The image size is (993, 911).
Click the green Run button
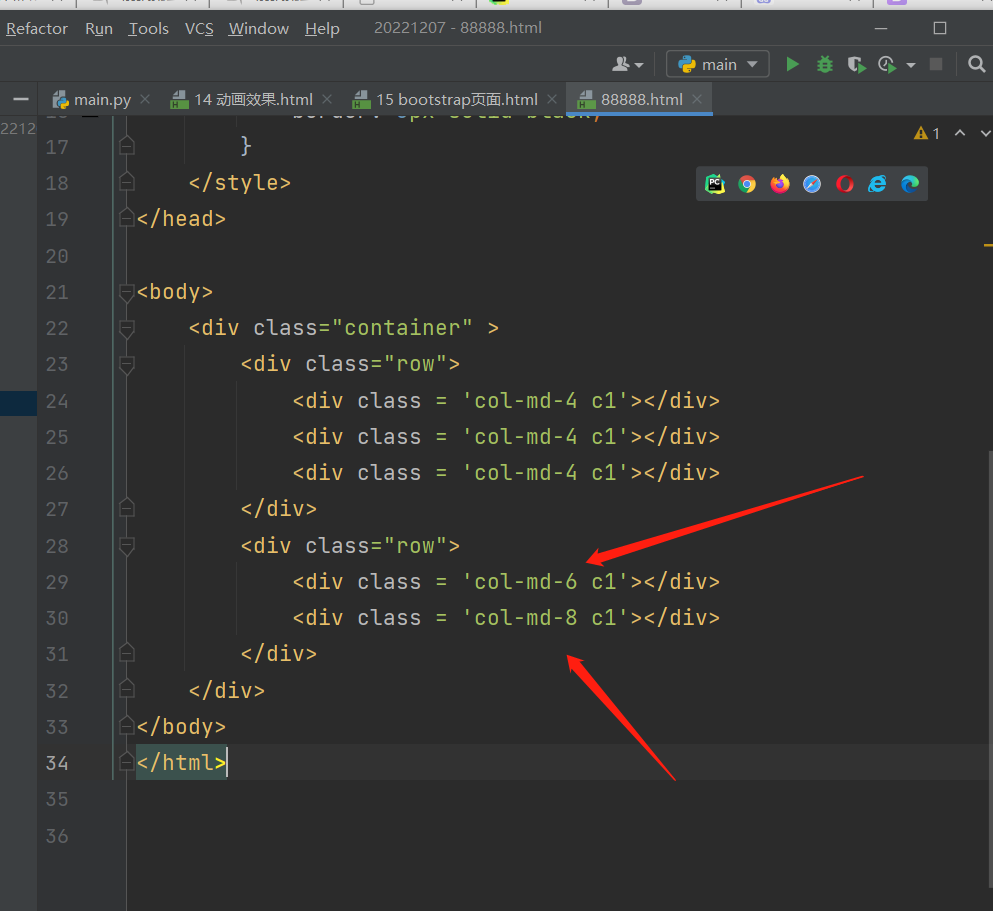(x=792, y=64)
